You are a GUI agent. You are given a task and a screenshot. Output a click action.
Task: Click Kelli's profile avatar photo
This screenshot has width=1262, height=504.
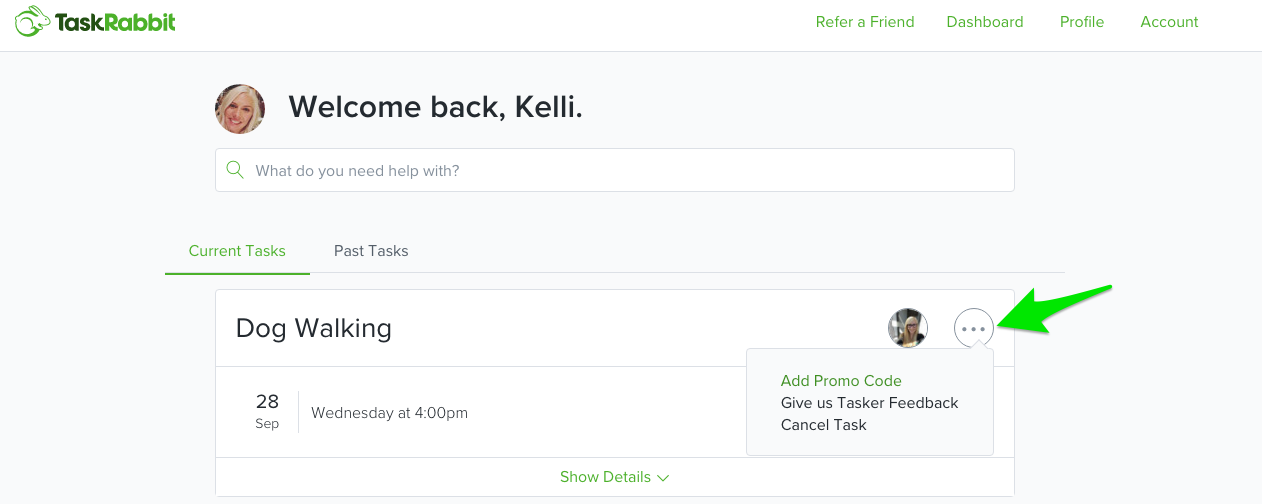click(240, 109)
